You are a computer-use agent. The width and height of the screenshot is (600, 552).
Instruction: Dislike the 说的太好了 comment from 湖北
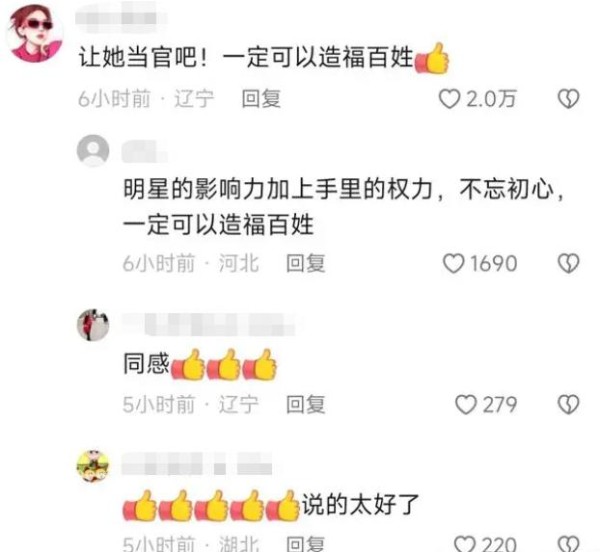(568, 544)
